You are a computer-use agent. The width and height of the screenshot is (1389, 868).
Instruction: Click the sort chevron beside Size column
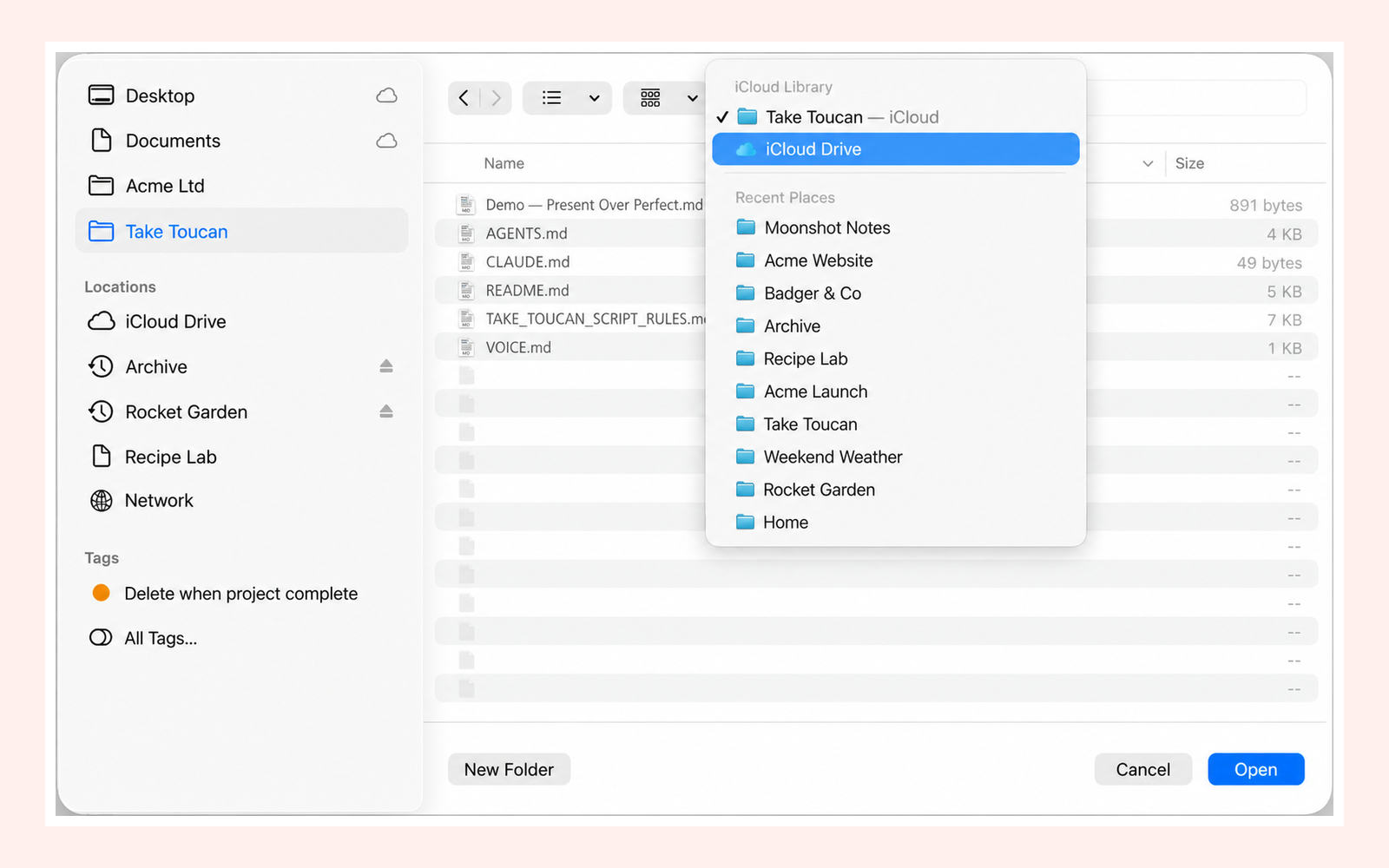click(x=1148, y=163)
